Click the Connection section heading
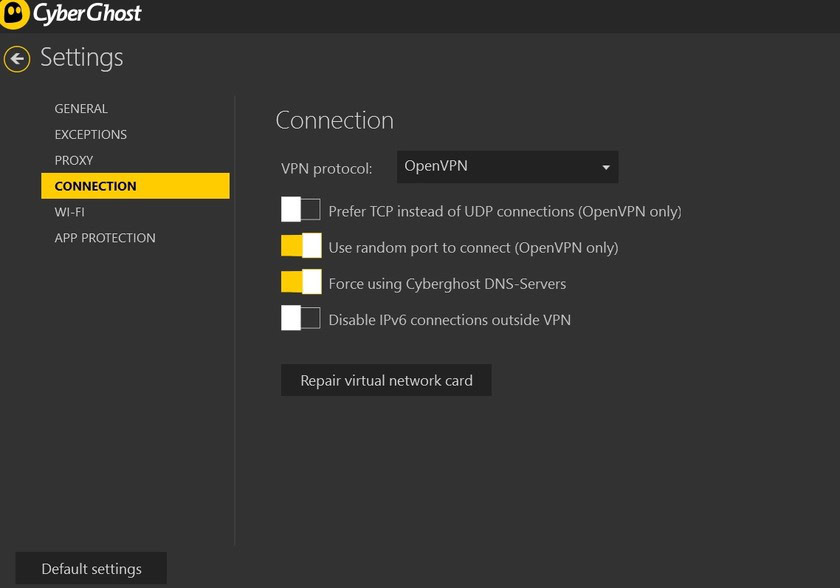The image size is (840, 588). [334, 121]
